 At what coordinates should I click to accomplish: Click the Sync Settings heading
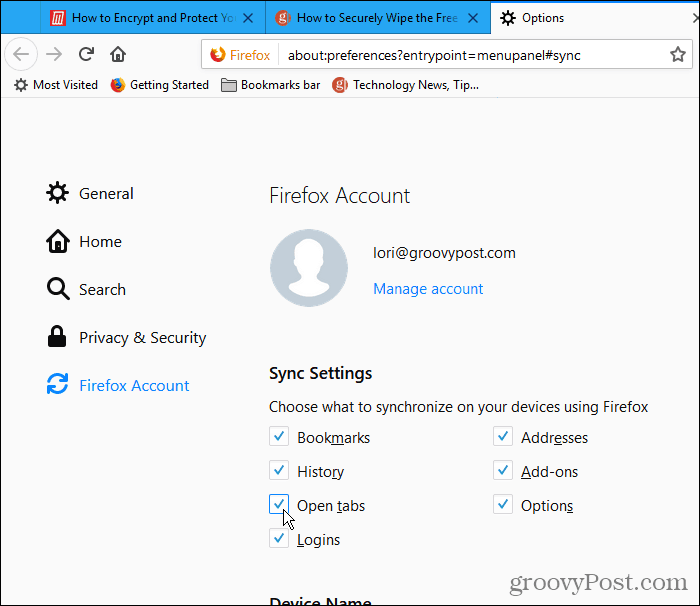[321, 373]
